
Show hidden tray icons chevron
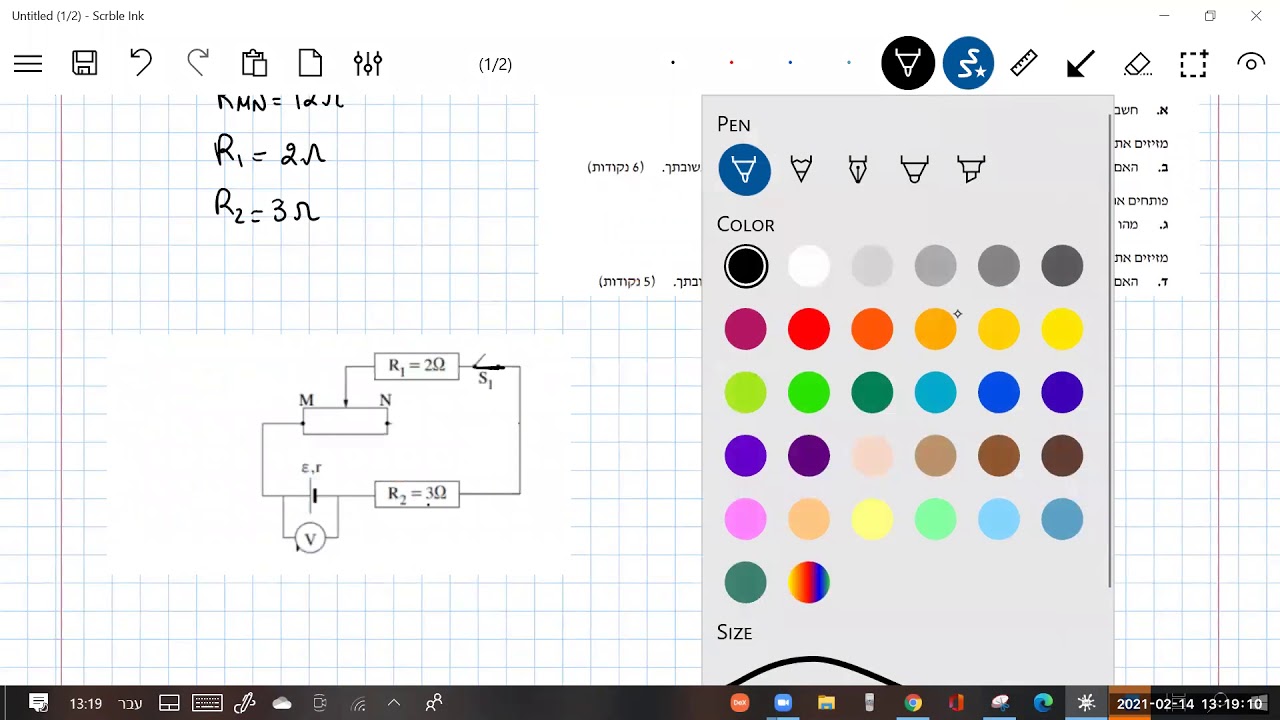(x=394, y=703)
